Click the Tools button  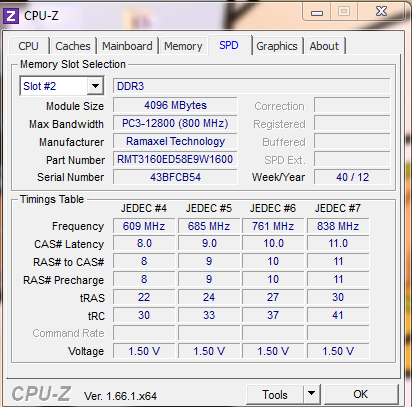[275, 395]
